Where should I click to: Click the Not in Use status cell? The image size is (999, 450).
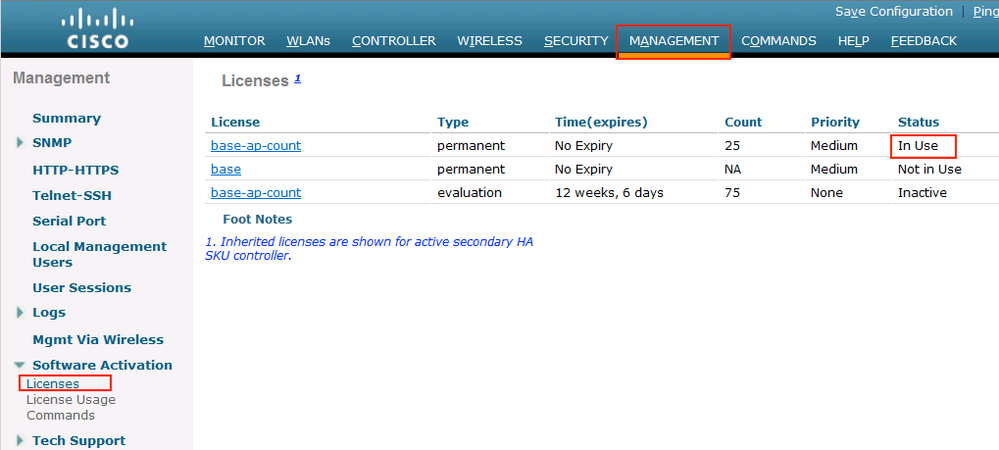(x=930, y=169)
